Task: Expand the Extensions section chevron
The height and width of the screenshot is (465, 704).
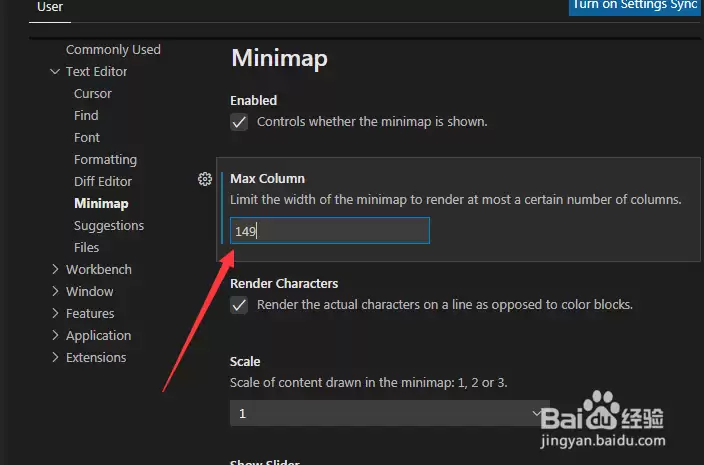Action: coord(55,357)
